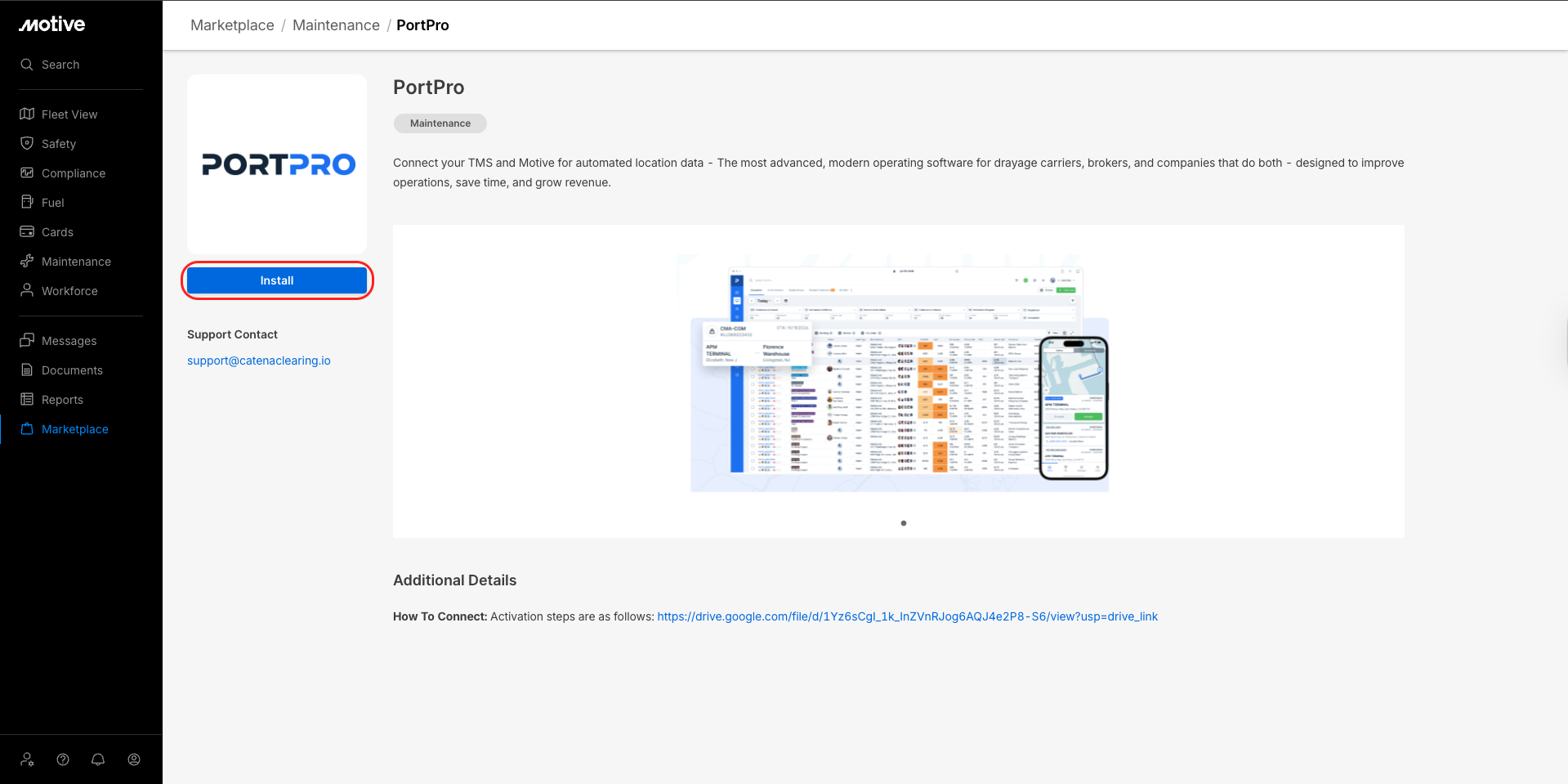This screenshot has height=784, width=1568.
Task: Select Maintenance in the sidebar
Action: pyautogui.click(x=76, y=262)
